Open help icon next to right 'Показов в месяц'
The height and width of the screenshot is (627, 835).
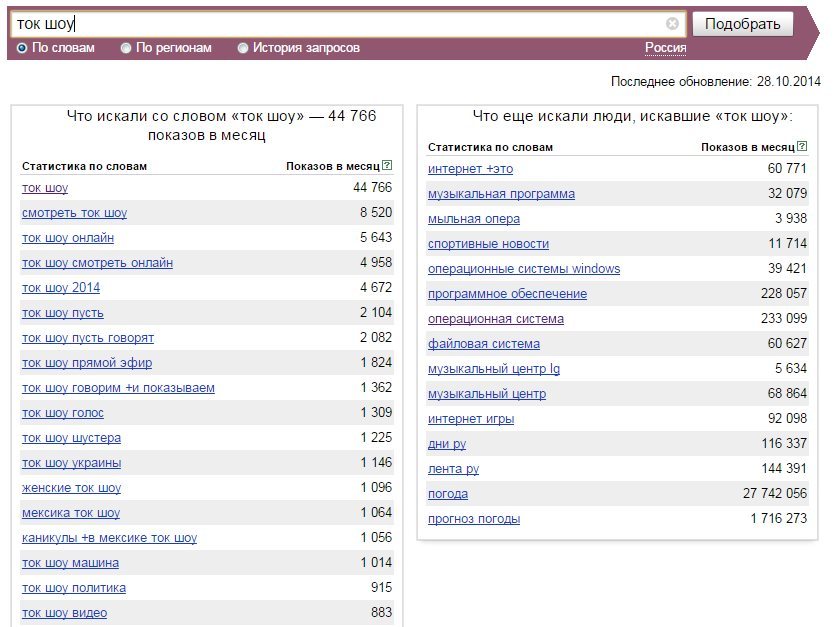802,146
